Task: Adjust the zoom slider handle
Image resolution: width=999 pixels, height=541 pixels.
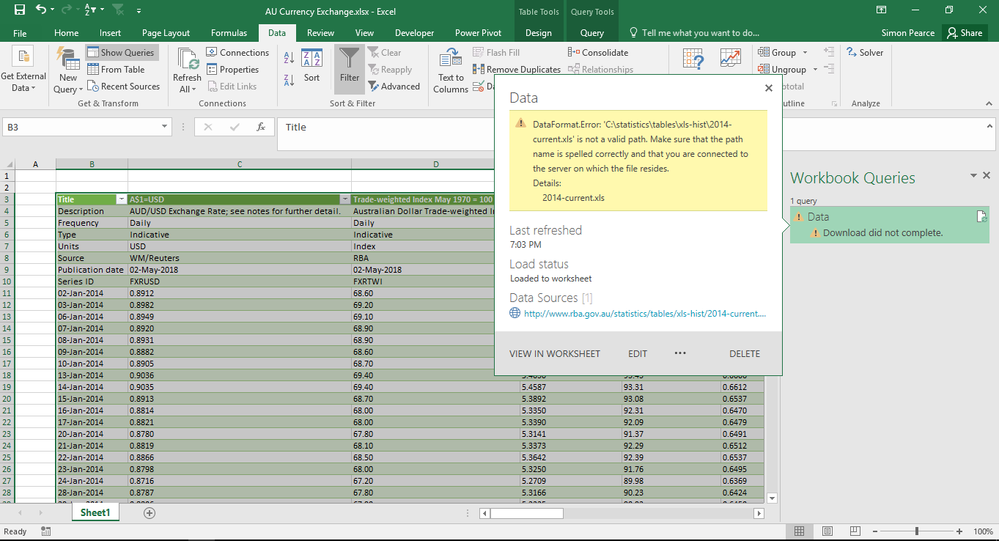Action: click(917, 531)
